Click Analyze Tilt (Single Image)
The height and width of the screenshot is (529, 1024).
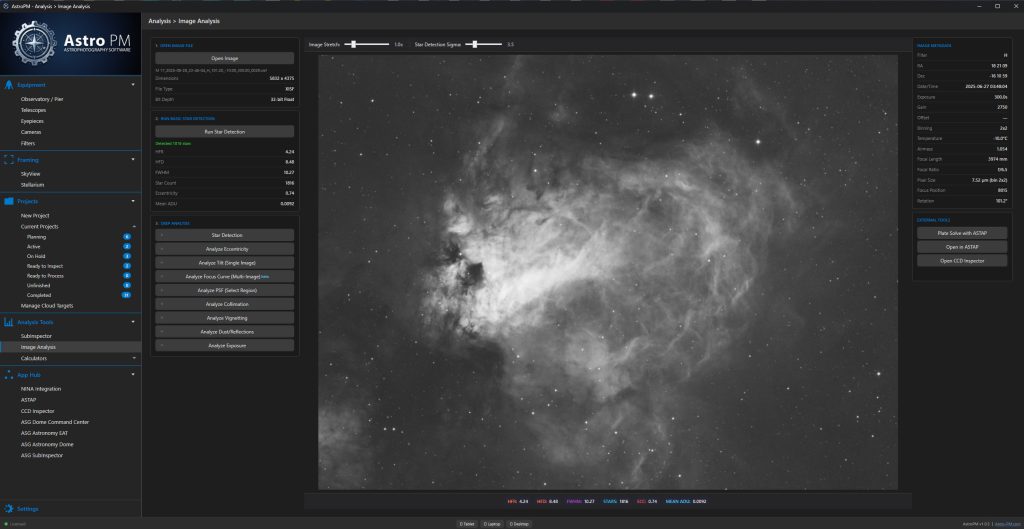click(225, 263)
